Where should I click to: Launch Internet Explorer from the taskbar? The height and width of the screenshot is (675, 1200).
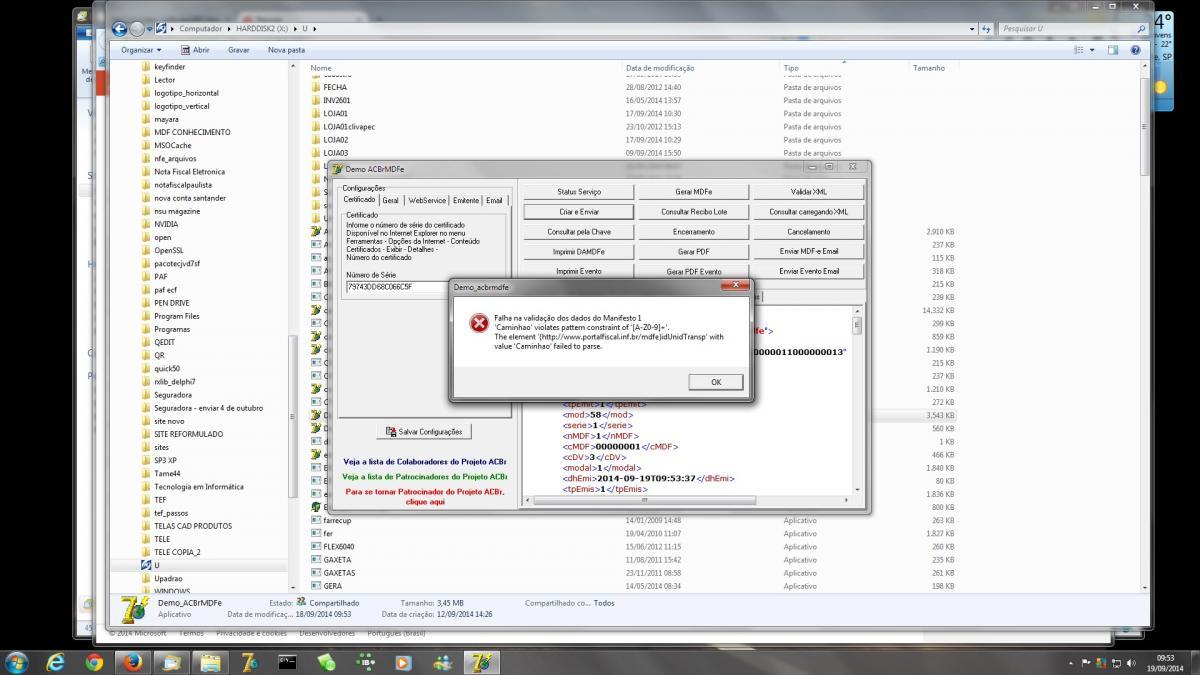click(56, 662)
